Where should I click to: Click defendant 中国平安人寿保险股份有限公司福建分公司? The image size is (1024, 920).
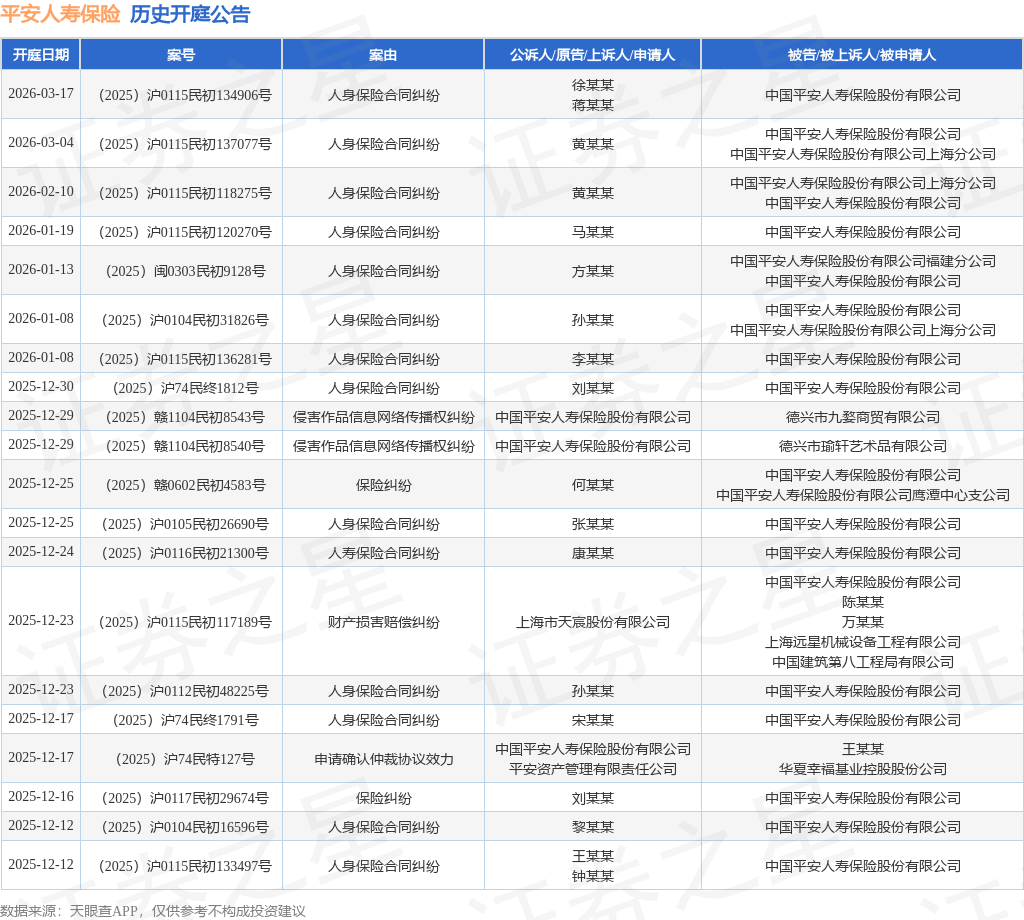(862, 261)
